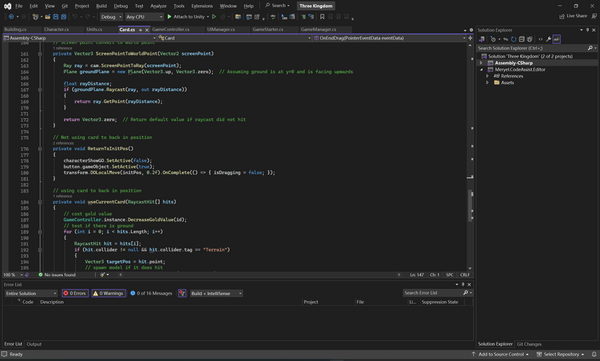
Task: Expand the References node
Action: click(488, 76)
